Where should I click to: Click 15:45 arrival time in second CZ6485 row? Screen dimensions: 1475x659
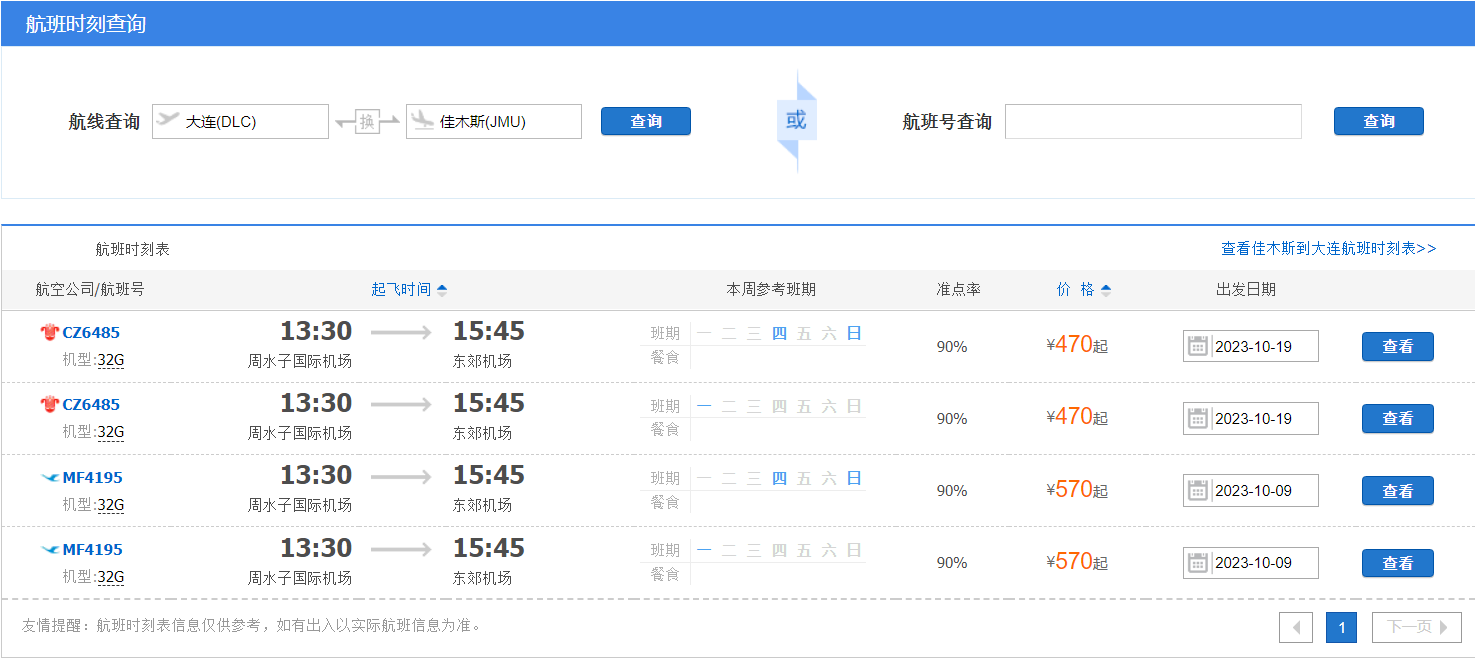point(489,403)
